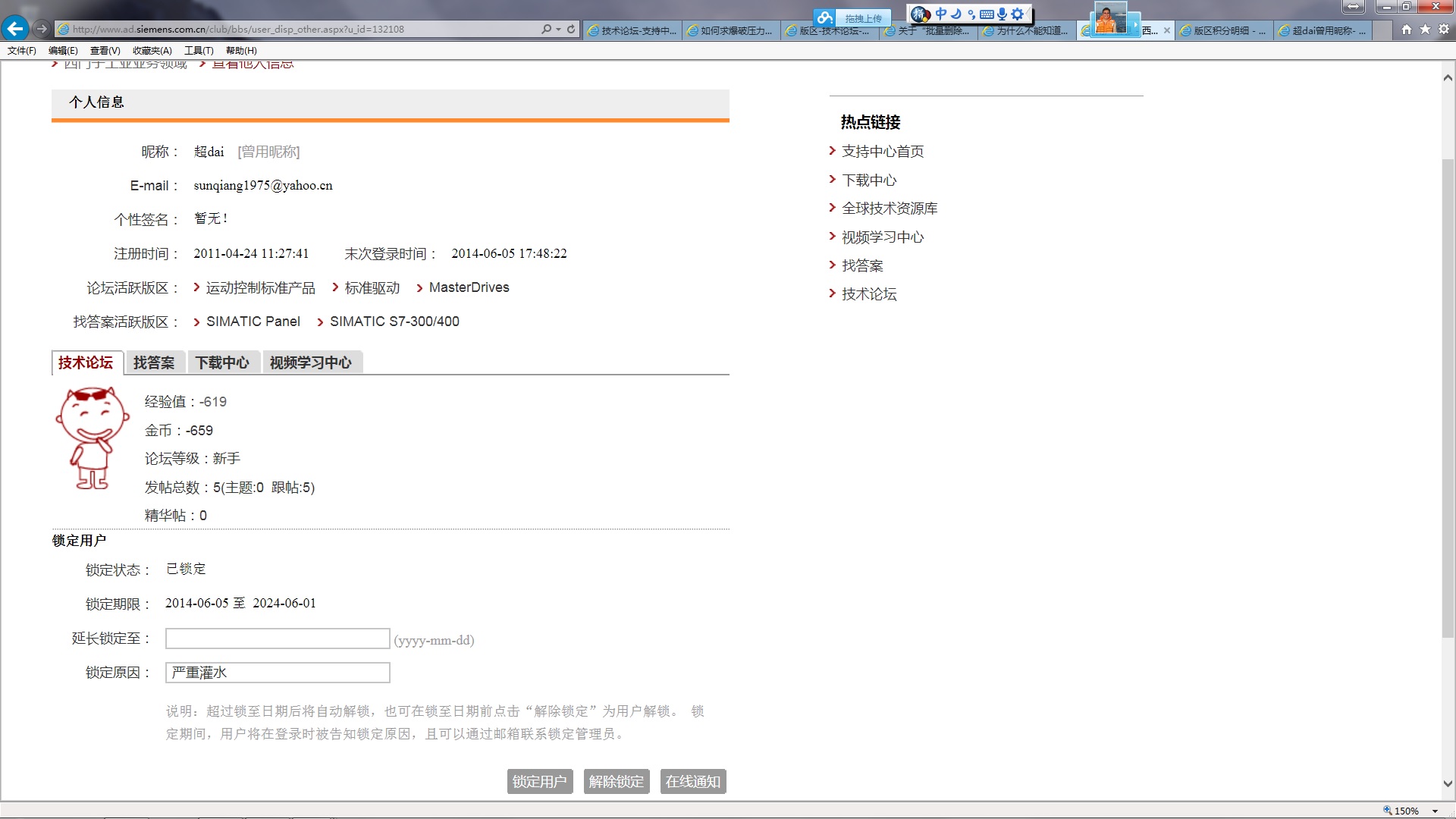Click the search magnifier in address bar
1456x819 pixels.
click(546, 29)
